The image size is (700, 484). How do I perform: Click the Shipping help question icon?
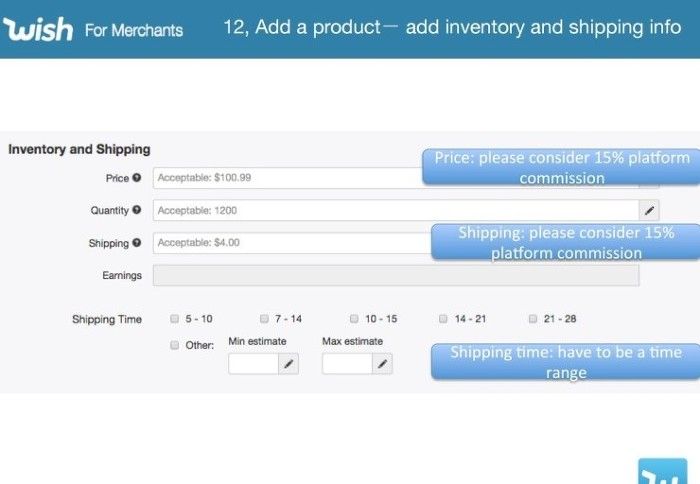[137, 242]
